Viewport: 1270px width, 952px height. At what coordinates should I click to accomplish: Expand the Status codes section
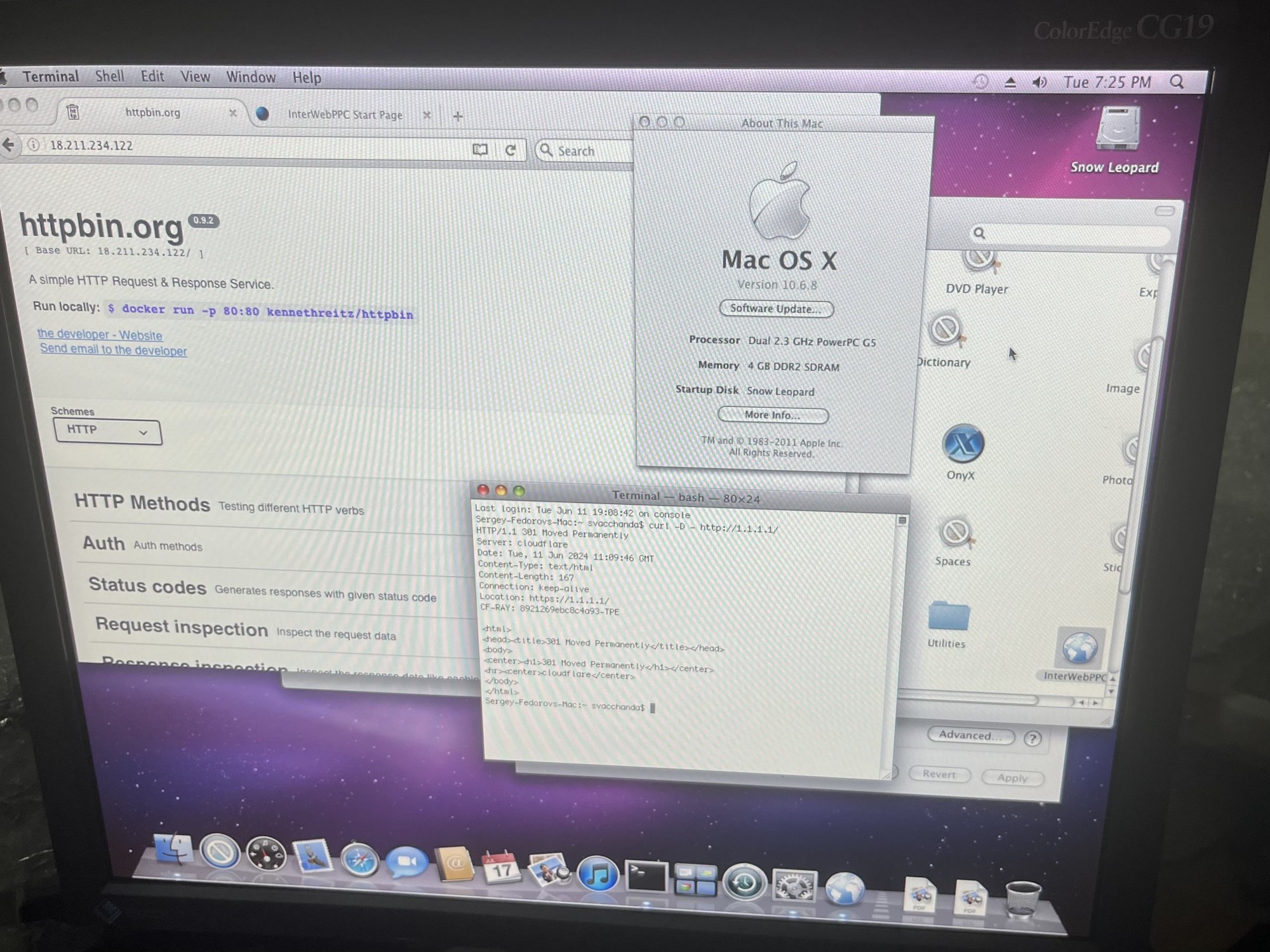(147, 586)
